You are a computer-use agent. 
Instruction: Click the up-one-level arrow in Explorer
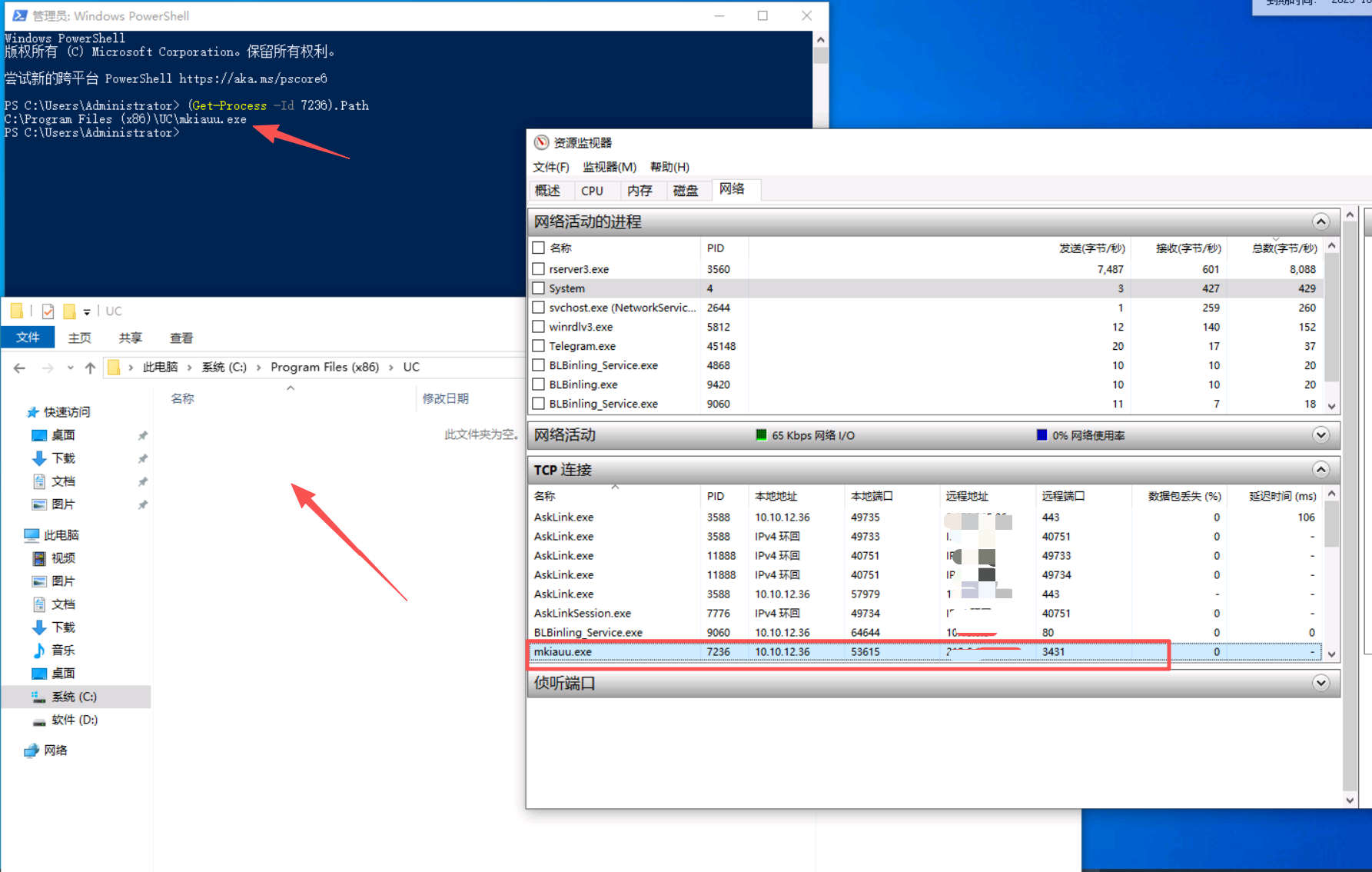[x=90, y=368]
